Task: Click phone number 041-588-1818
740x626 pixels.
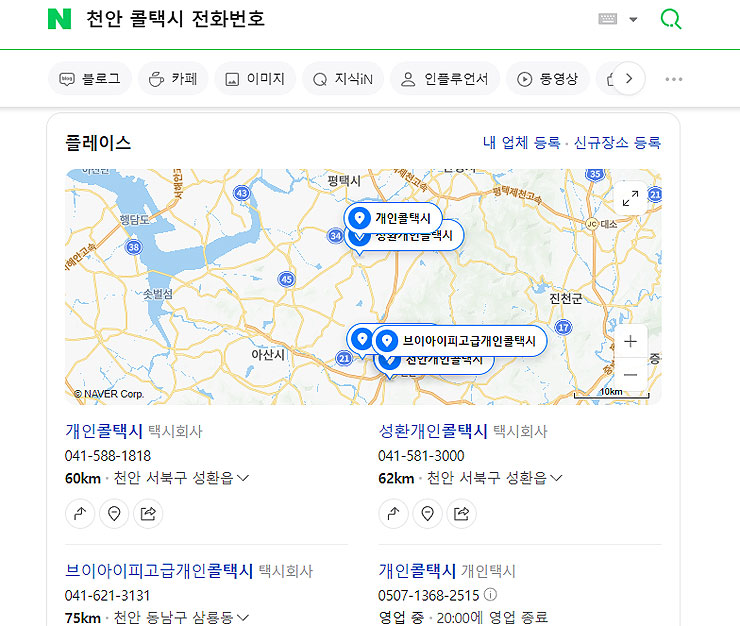Action: click(108, 456)
